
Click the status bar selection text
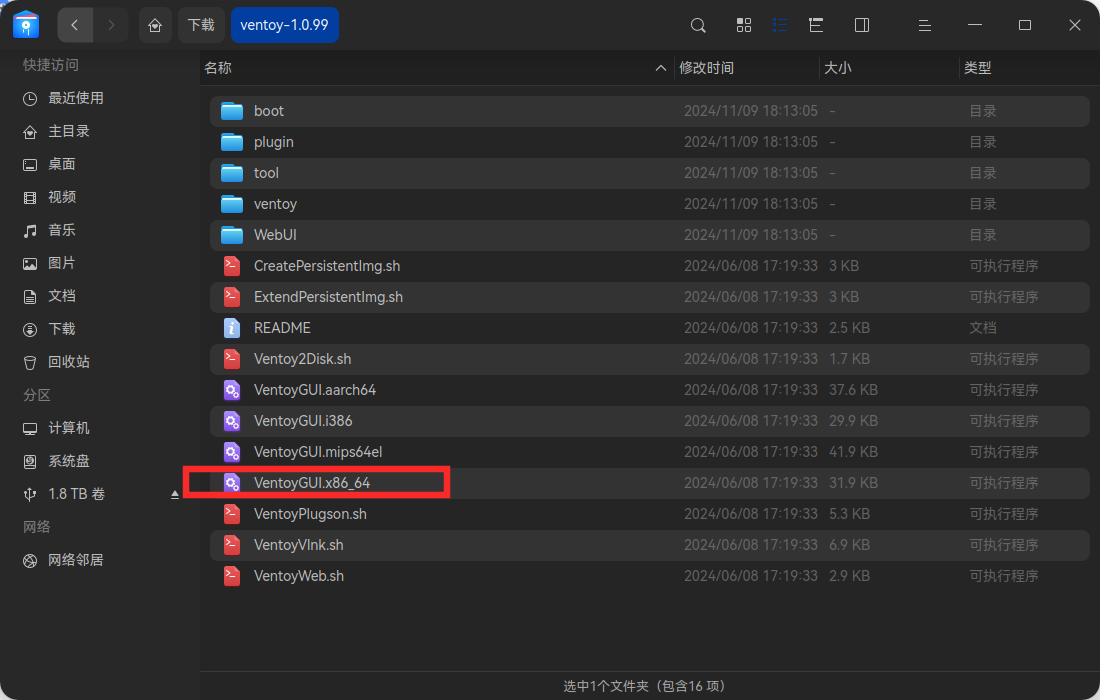(644, 686)
